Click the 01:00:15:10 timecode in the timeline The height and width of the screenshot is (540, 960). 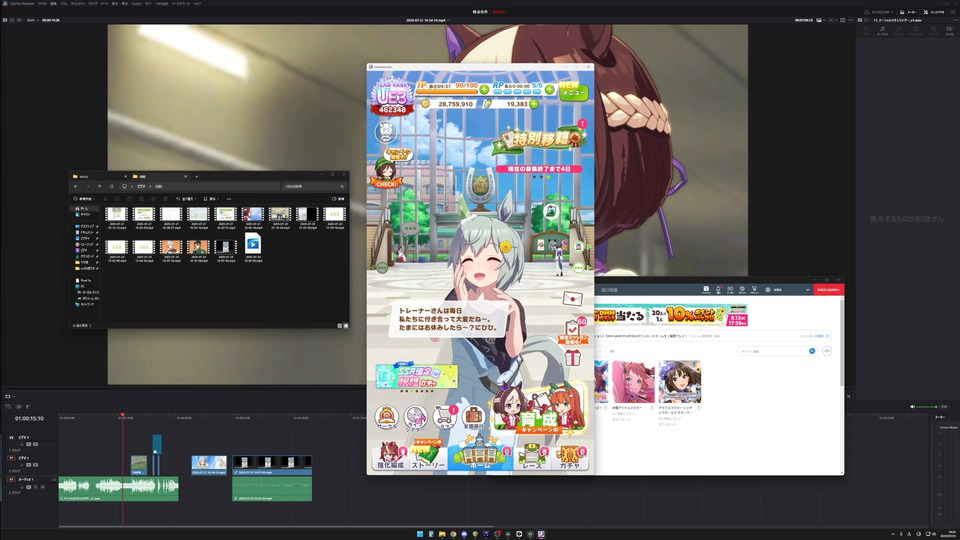pyautogui.click(x=29, y=419)
